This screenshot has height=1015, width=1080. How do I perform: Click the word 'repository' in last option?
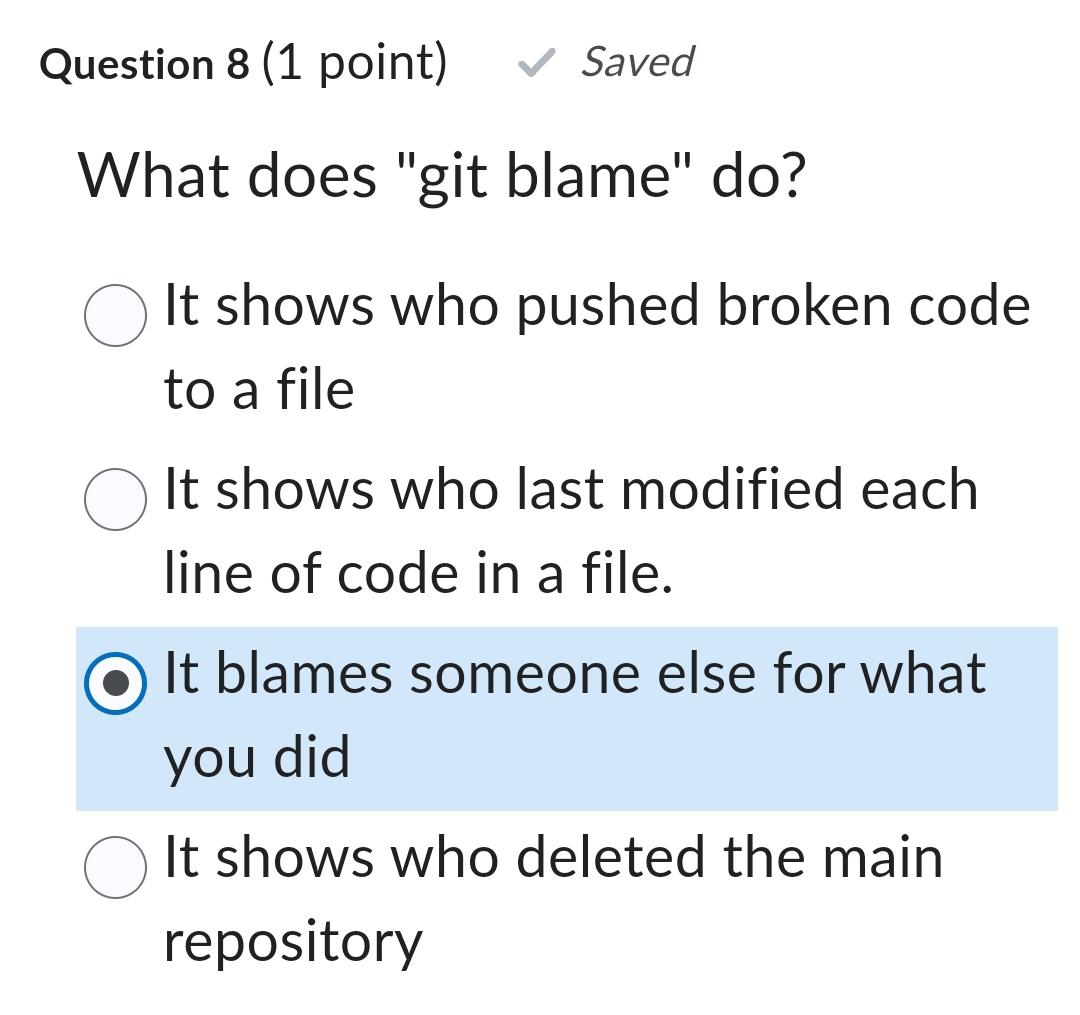coord(290,939)
